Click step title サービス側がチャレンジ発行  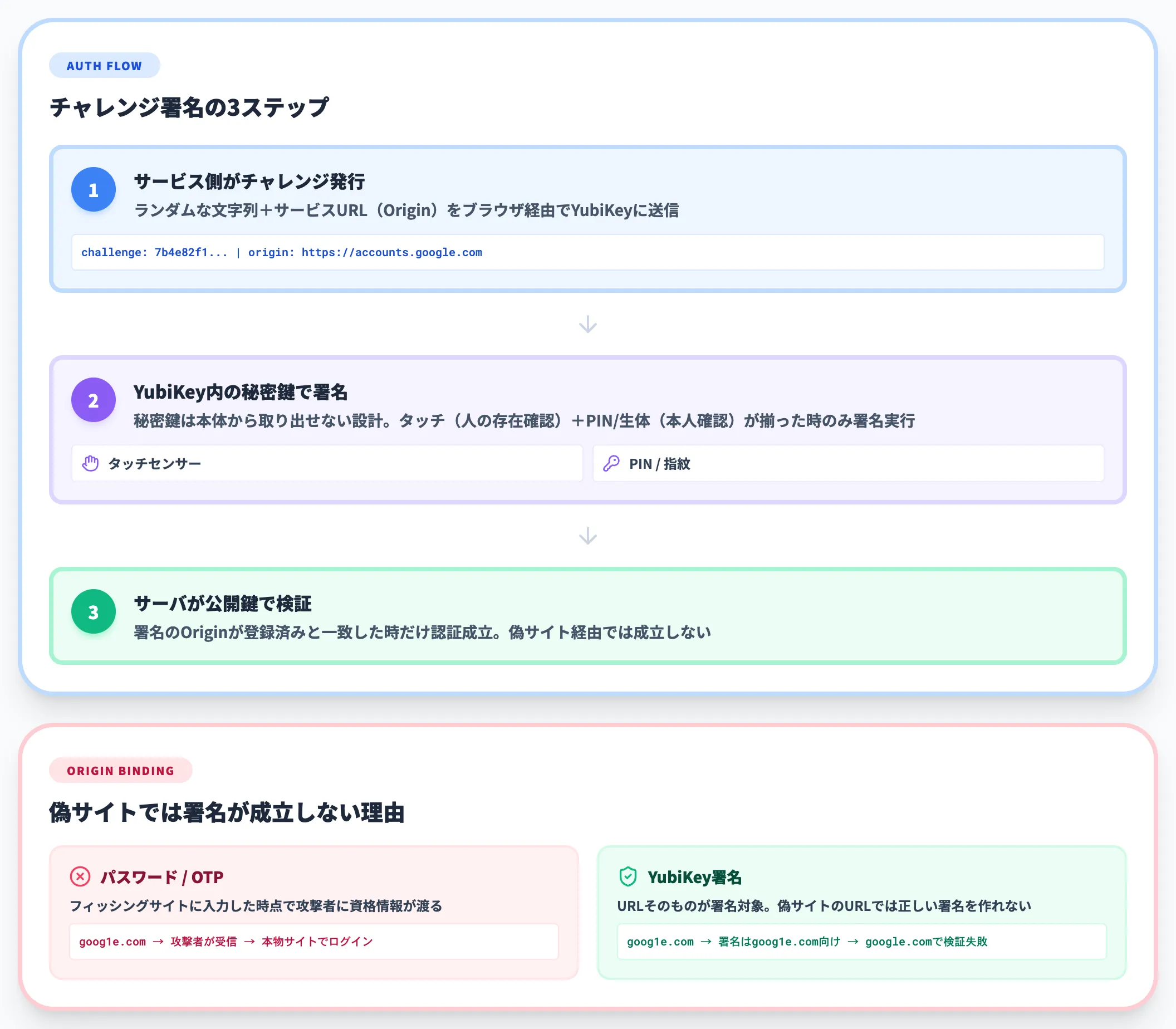[x=249, y=182]
